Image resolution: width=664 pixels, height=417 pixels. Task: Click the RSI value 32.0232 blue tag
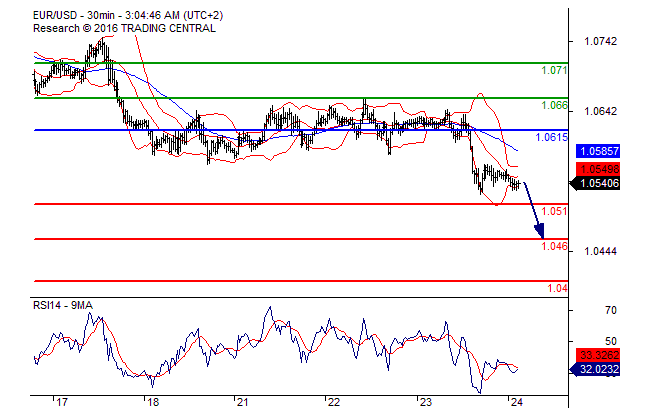pos(595,369)
